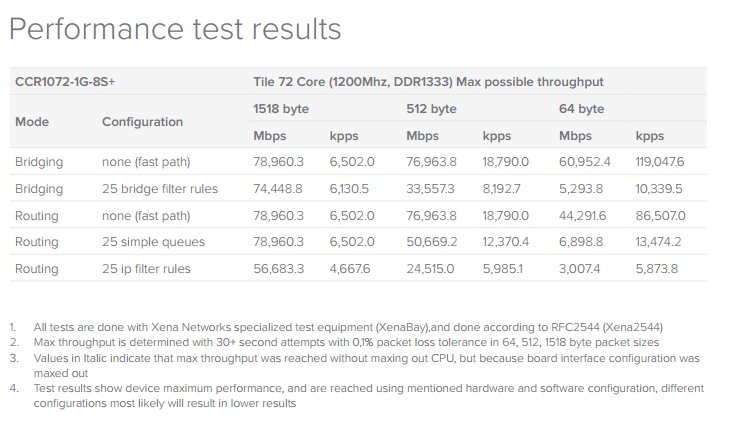Click the Tile 72 Core throughput header
Viewport: 733px width, 429px height.
[x=428, y=82]
